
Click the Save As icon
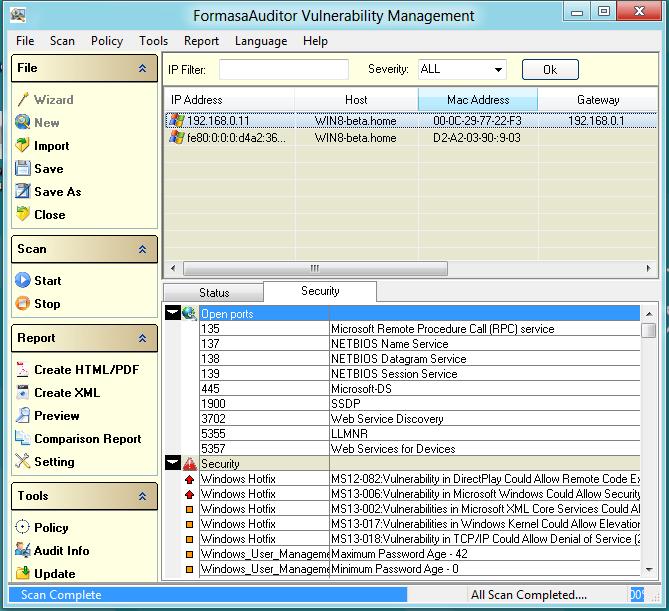pyautogui.click(x=23, y=192)
